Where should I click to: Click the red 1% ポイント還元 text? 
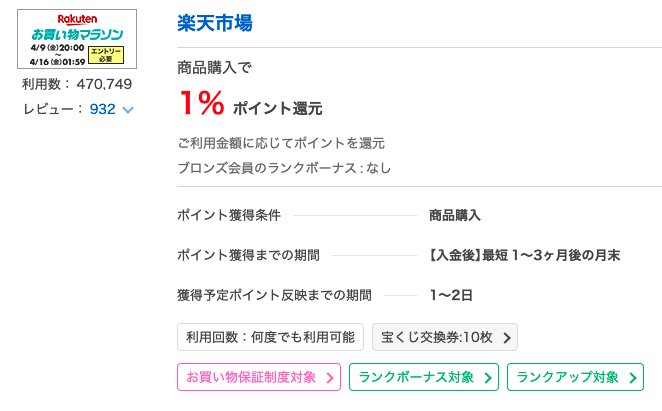(x=251, y=103)
